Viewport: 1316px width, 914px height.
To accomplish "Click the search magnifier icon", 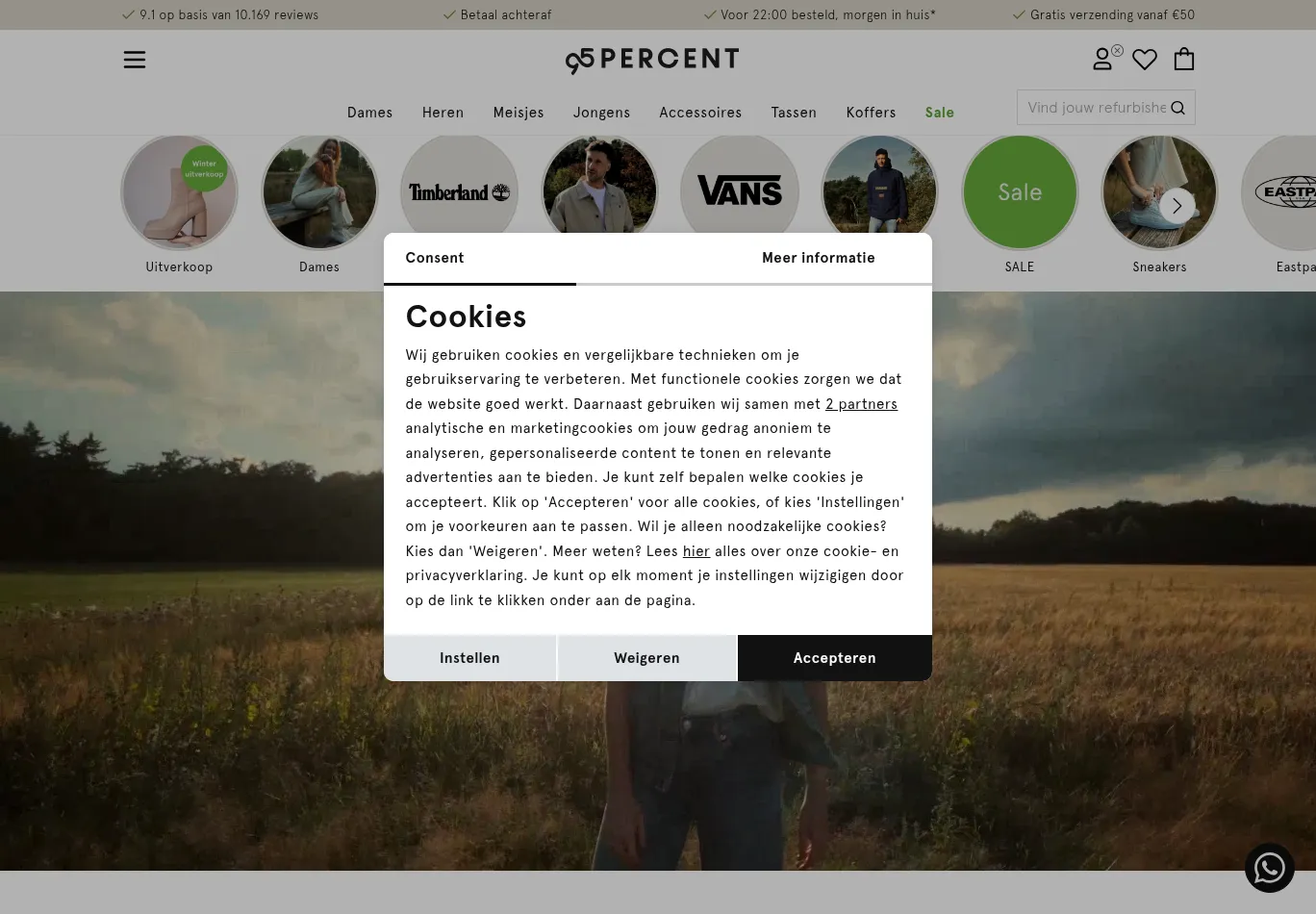I will click(x=1177, y=108).
